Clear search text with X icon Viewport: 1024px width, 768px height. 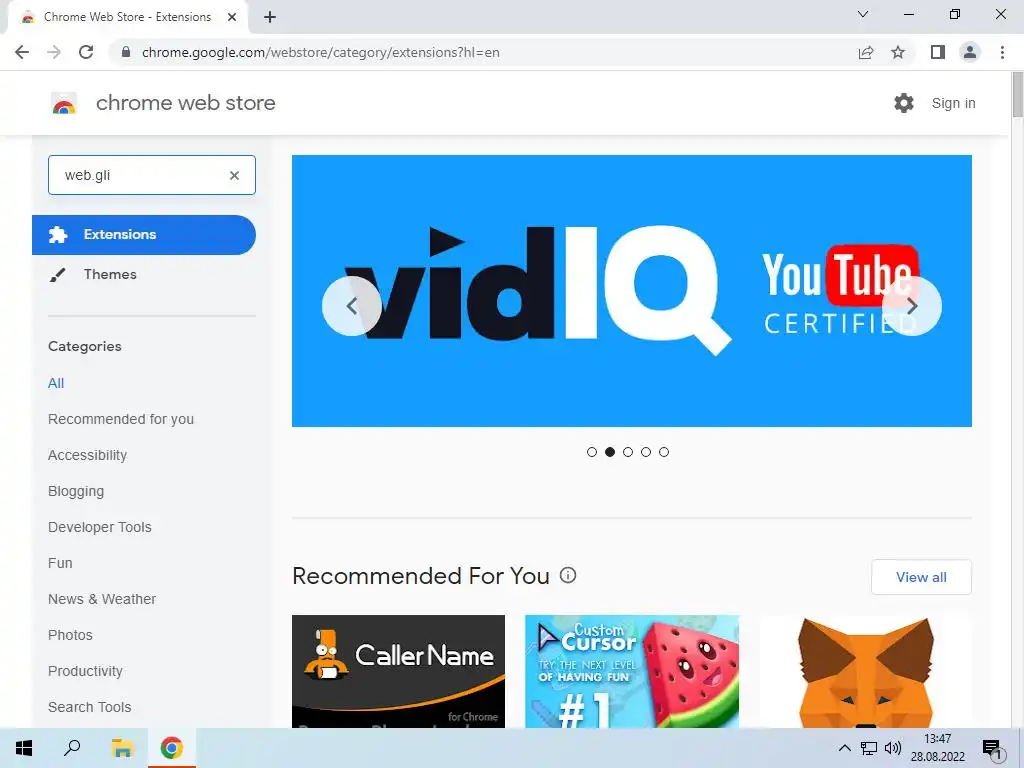tap(234, 175)
